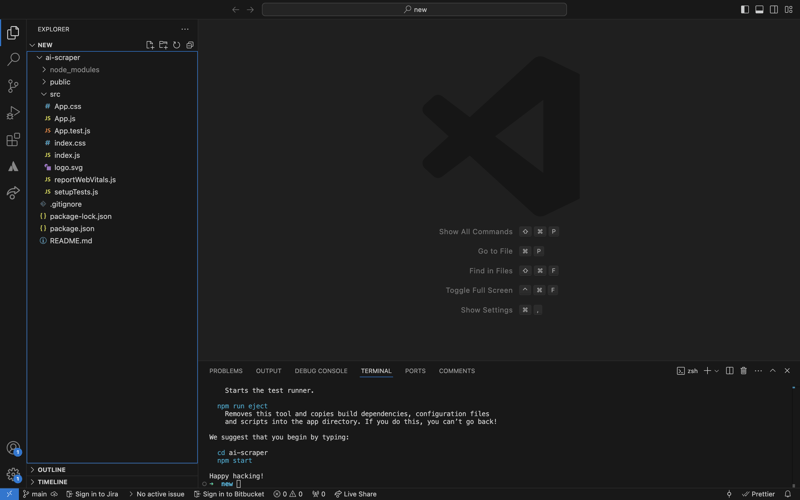The image size is (800, 500).
Task: Add a new terminal with plus
Action: point(707,371)
